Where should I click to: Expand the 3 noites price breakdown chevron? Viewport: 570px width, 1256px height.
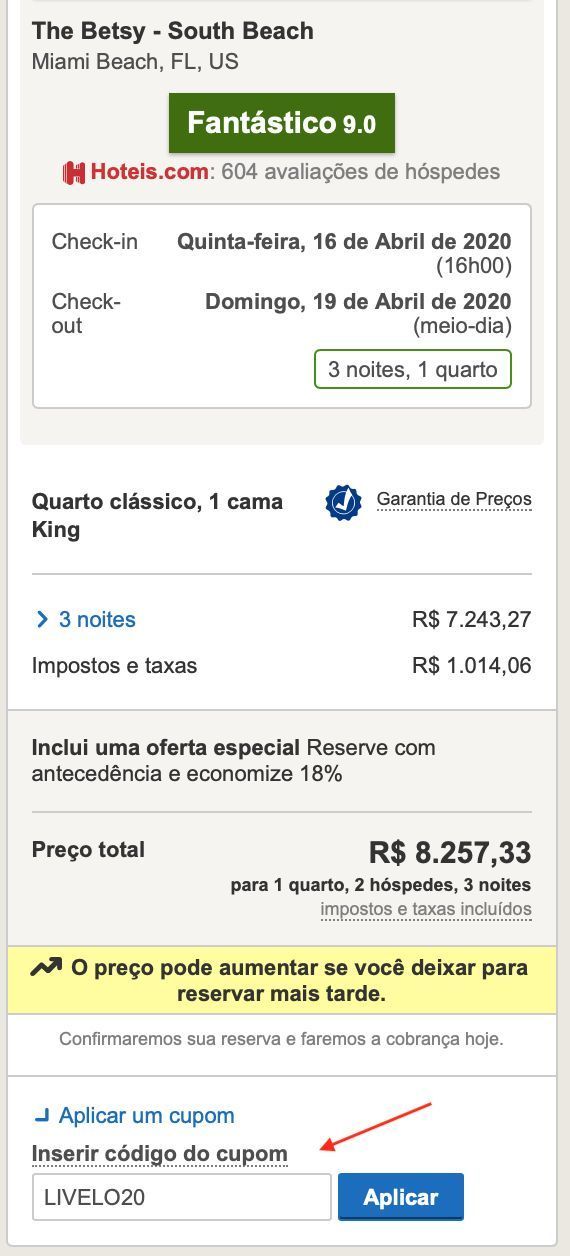click(42, 620)
